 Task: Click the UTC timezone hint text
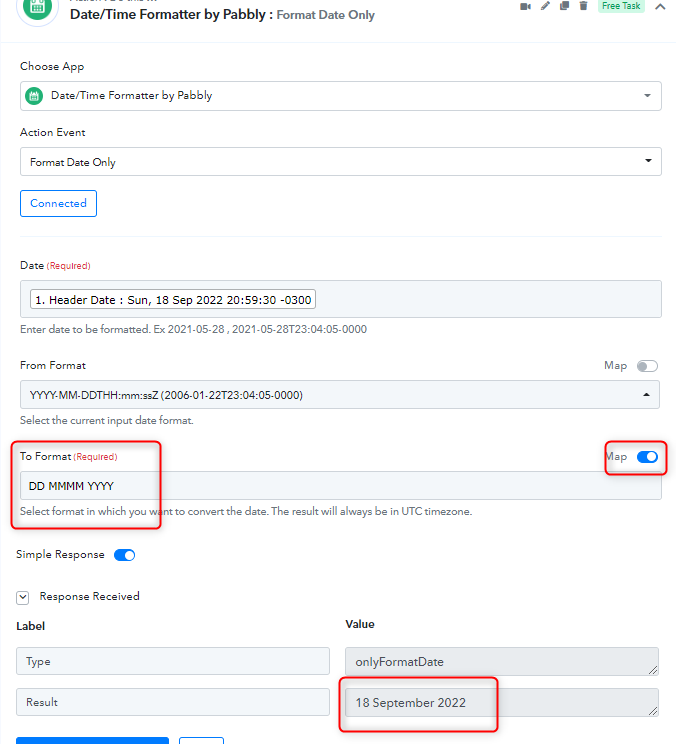point(246,512)
